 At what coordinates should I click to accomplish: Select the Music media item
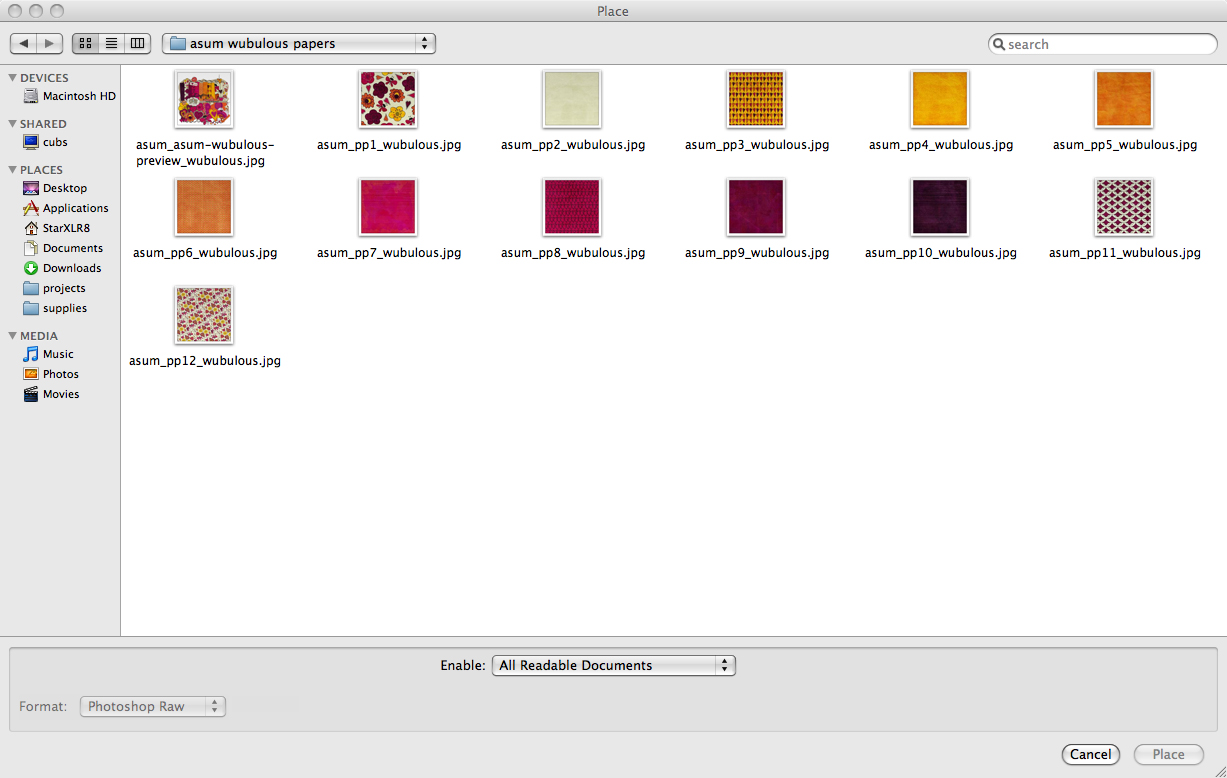click(x=58, y=354)
